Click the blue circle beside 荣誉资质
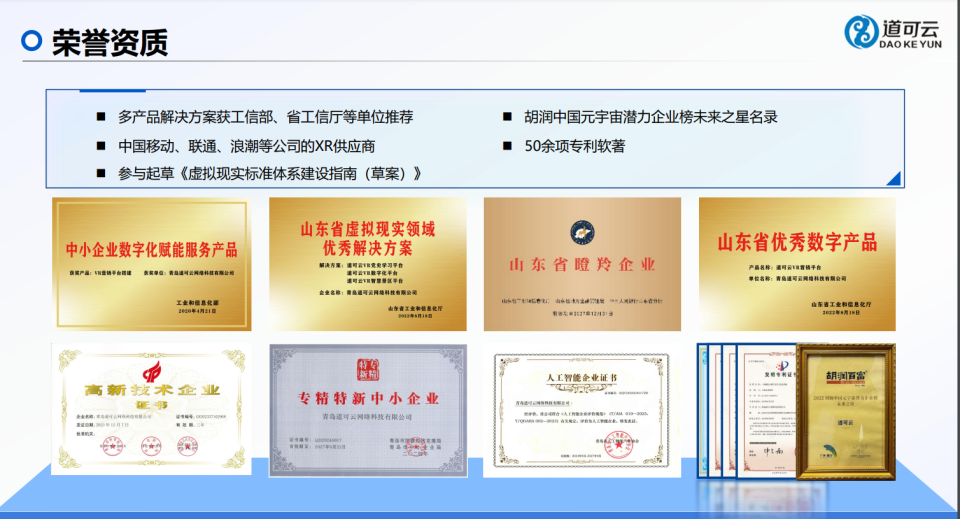 click(x=32, y=41)
